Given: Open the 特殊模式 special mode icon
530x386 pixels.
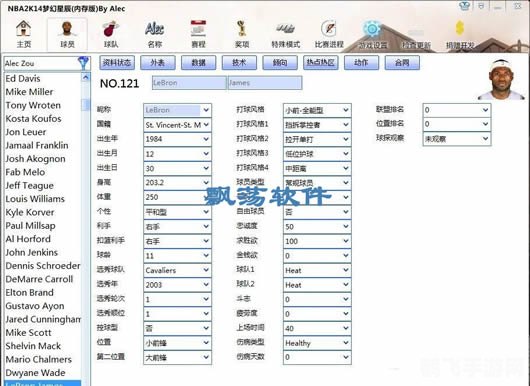Looking at the screenshot, I should tap(286, 34).
